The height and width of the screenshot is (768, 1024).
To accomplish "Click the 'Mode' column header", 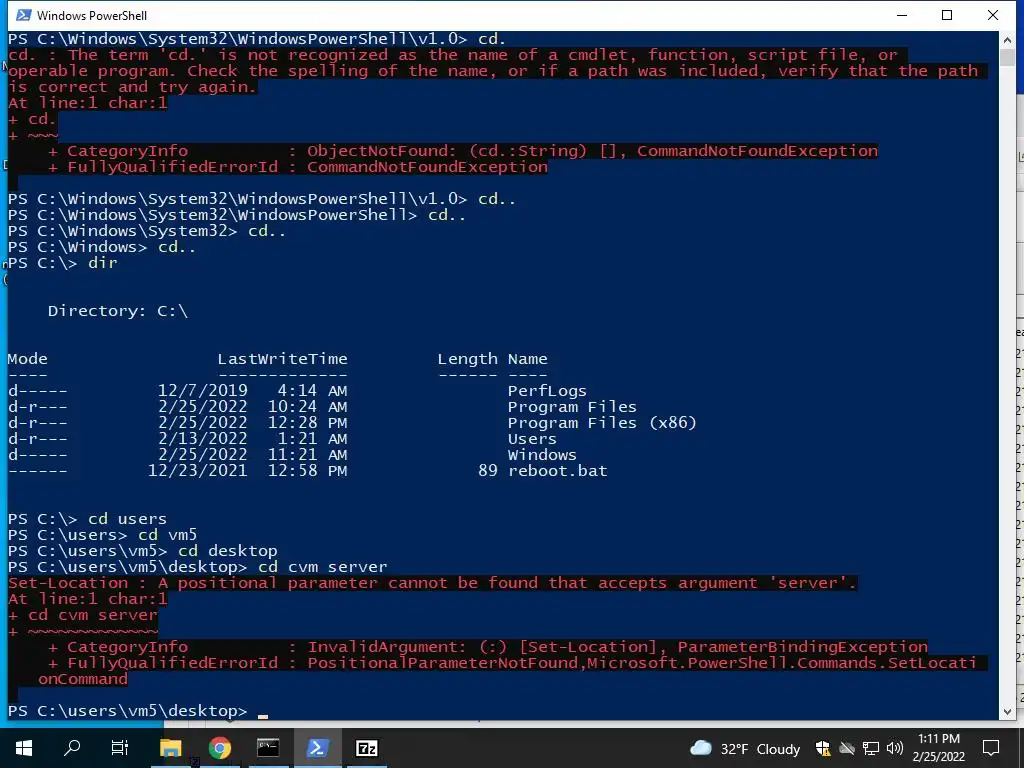I will pyautogui.click(x=27, y=359).
